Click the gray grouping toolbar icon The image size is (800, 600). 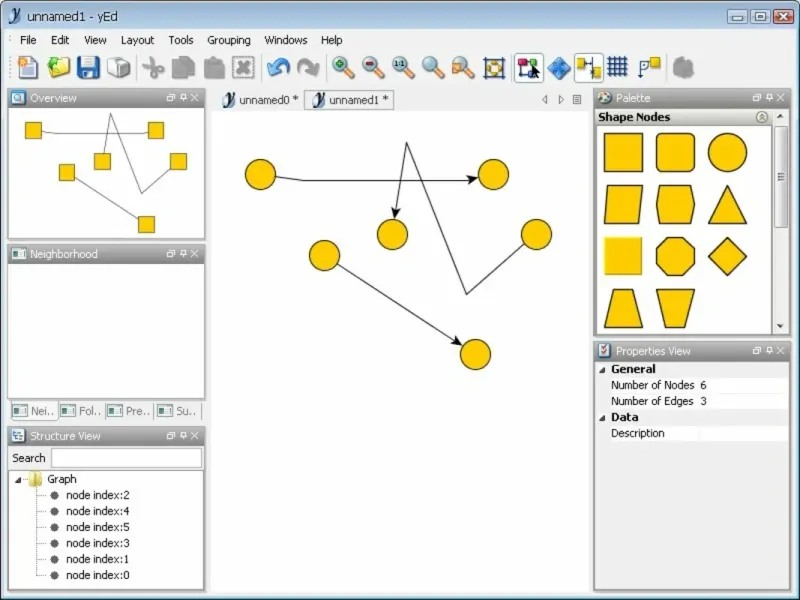[x=683, y=67]
